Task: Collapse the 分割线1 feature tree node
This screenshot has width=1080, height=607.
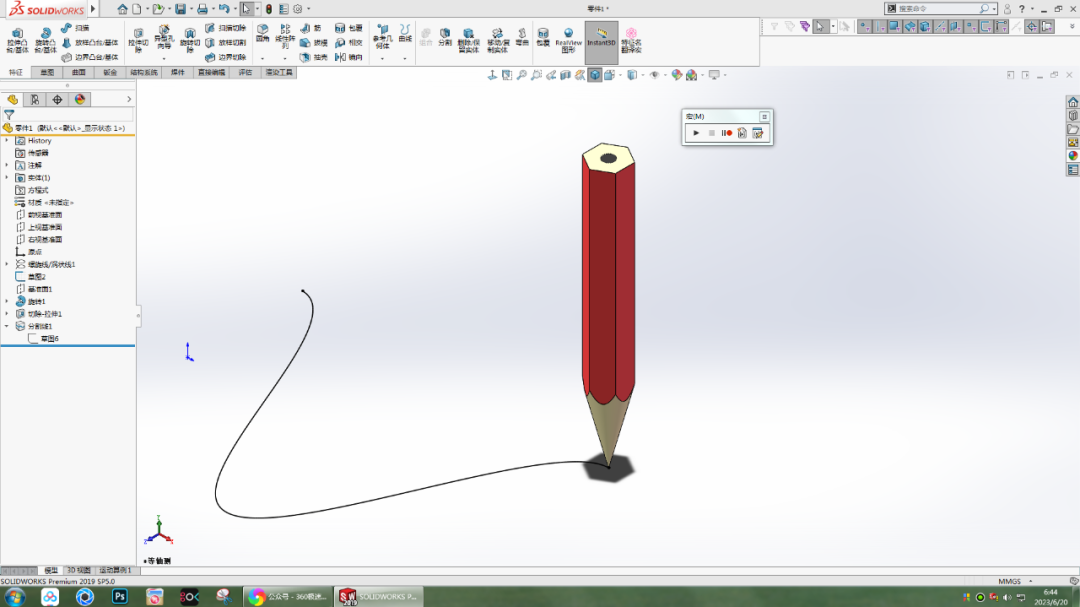Action: pos(7,325)
